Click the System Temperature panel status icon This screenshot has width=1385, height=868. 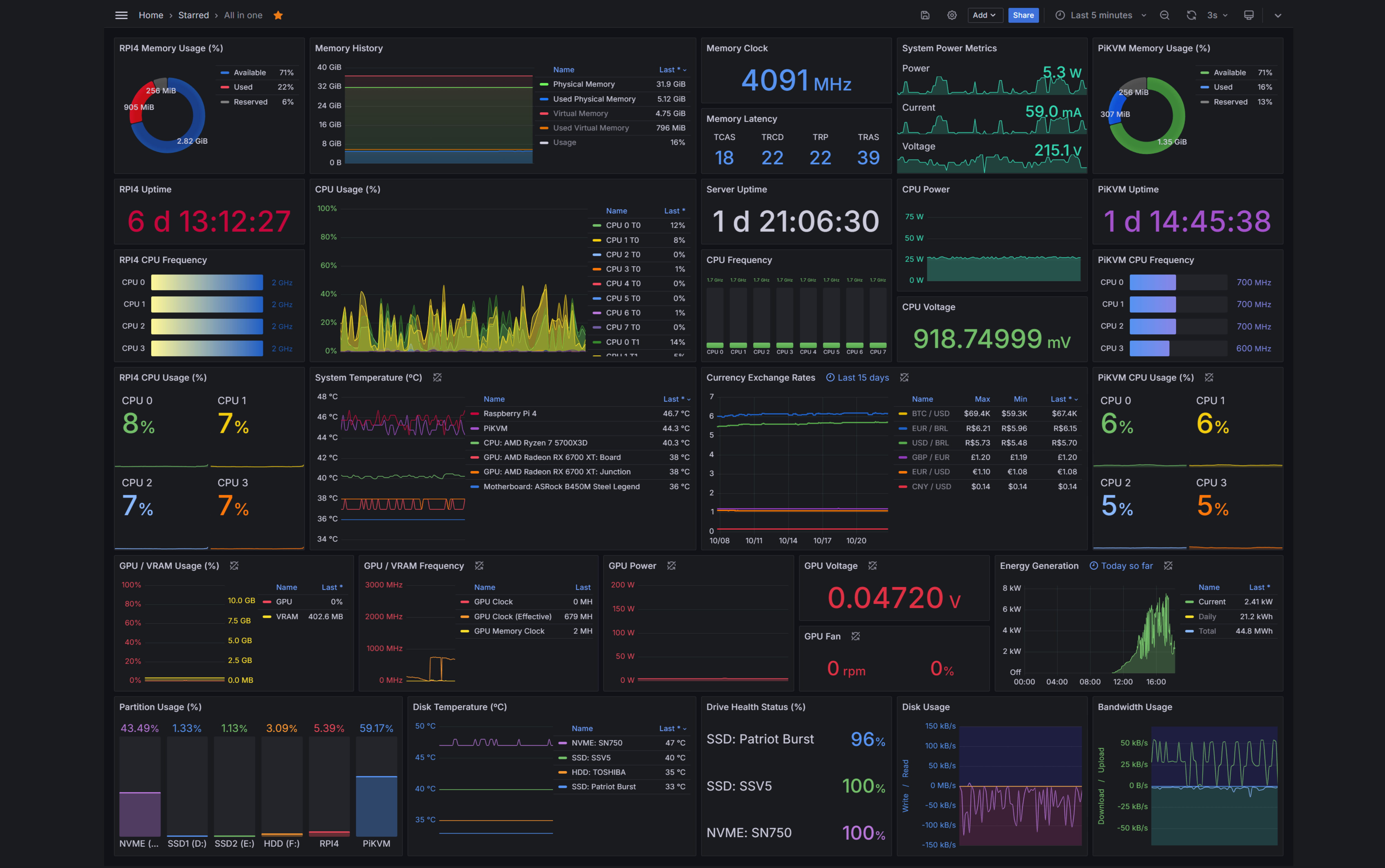click(437, 377)
